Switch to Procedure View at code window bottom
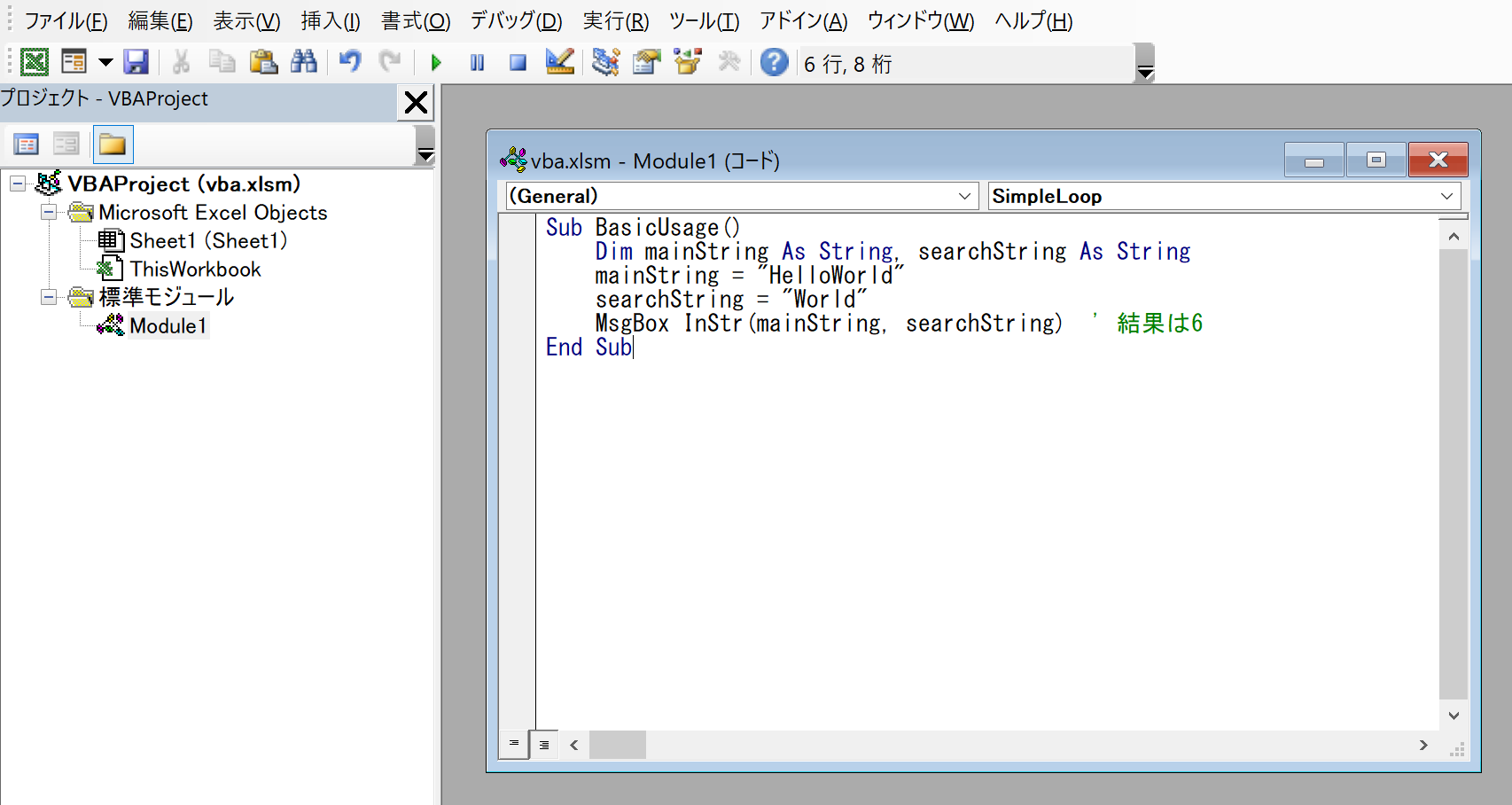The height and width of the screenshot is (805, 1512). [x=512, y=745]
